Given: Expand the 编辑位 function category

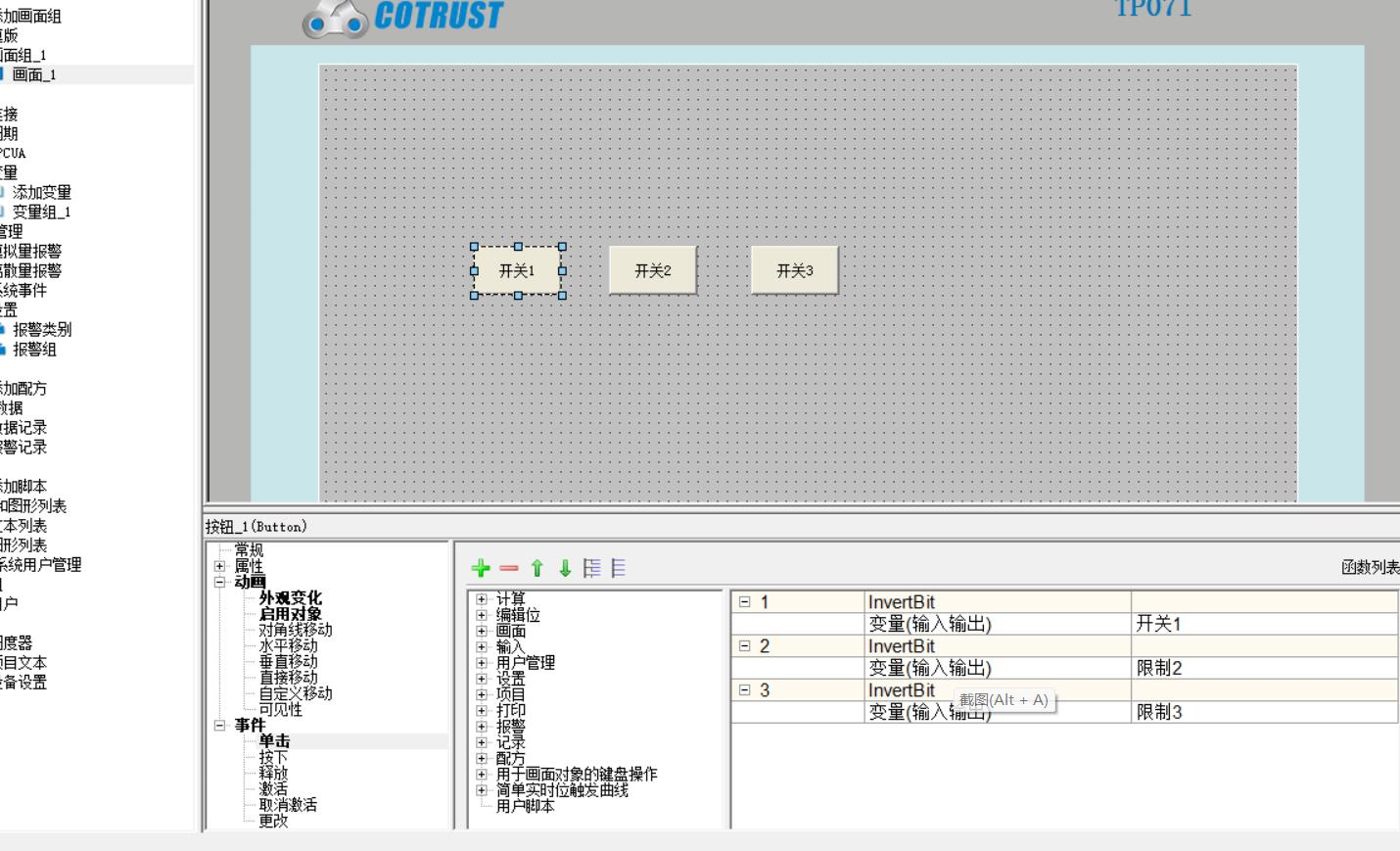Looking at the screenshot, I should point(482,615).
